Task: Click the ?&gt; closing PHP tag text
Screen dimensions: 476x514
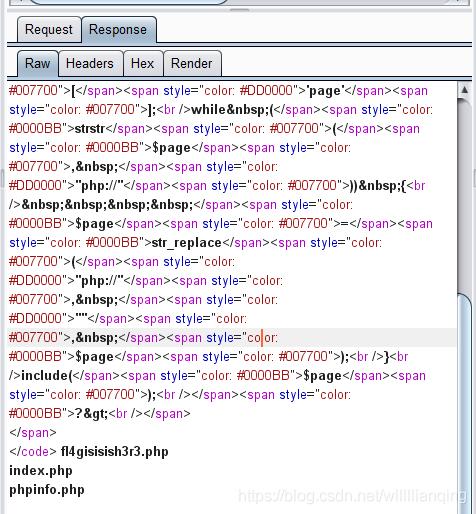Action: [x=91, y=414]
